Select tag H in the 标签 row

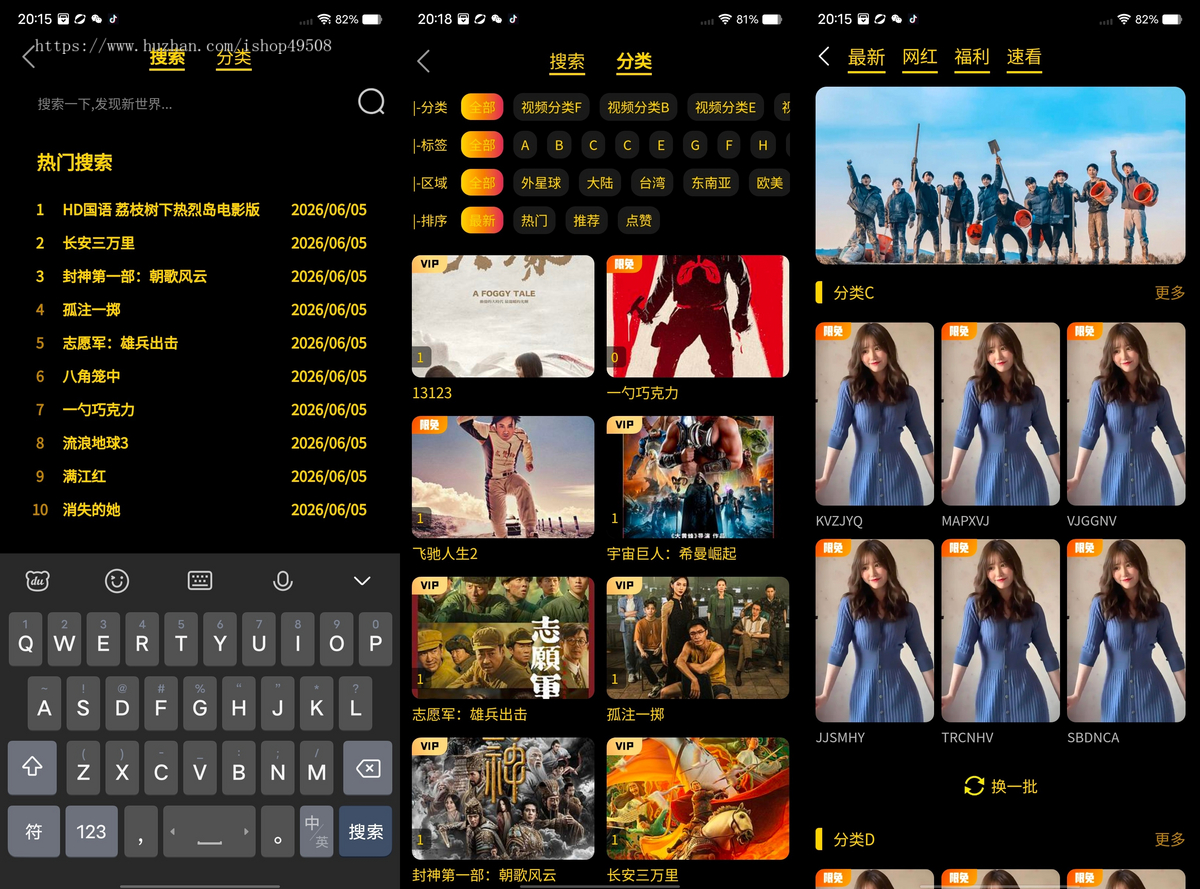(763, 145)
